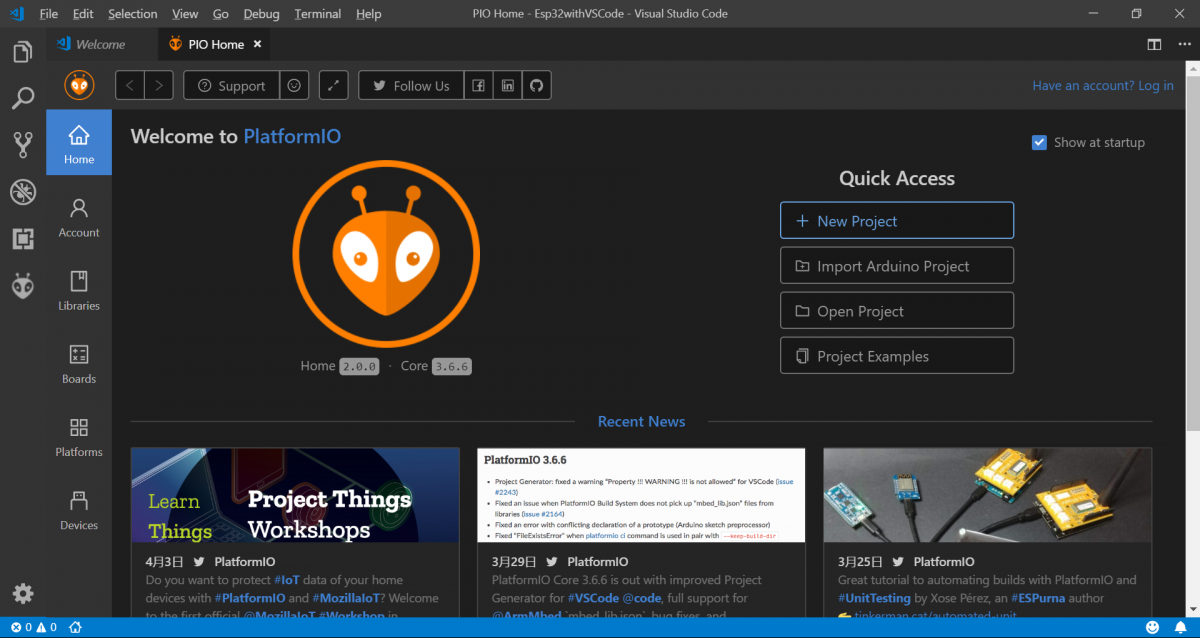Viewport: 1200px width, 638px height.
Task: Open PlatformIO 3.6.6 release notes thumbnail
Action: [641, 495]
